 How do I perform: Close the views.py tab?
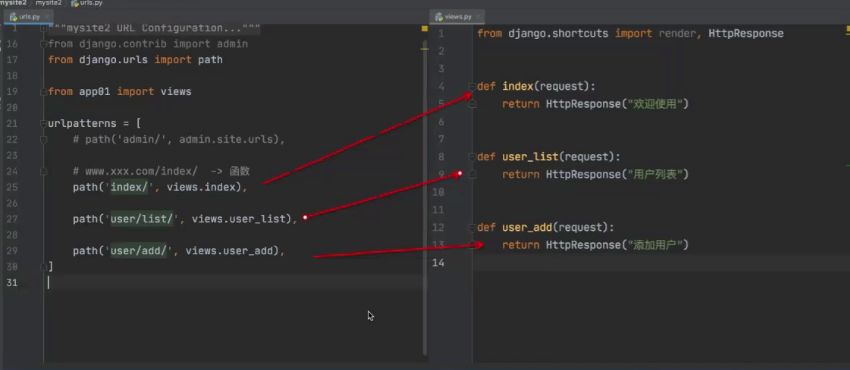tap(478, 17)
